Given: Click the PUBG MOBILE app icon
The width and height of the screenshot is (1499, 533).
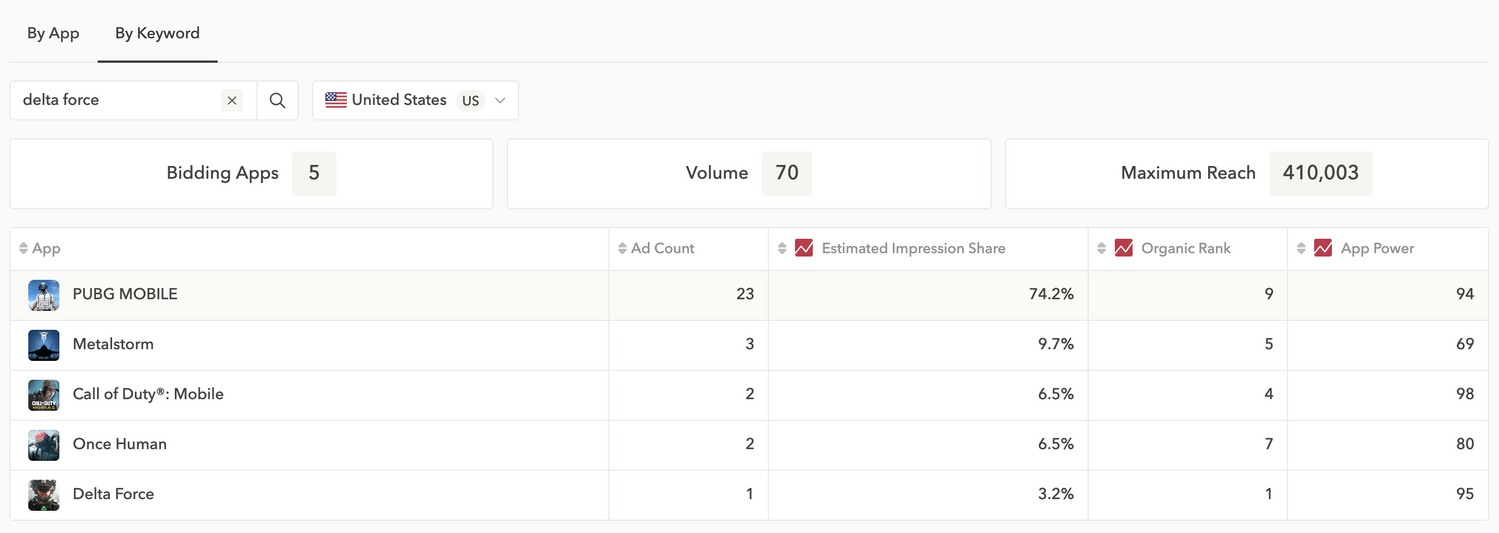Looking at the screenshot, I should point(44,295).
